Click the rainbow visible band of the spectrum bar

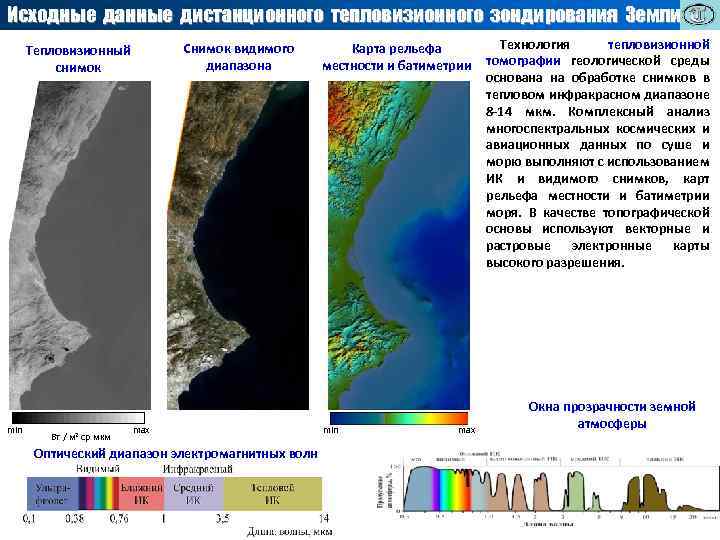99,493
